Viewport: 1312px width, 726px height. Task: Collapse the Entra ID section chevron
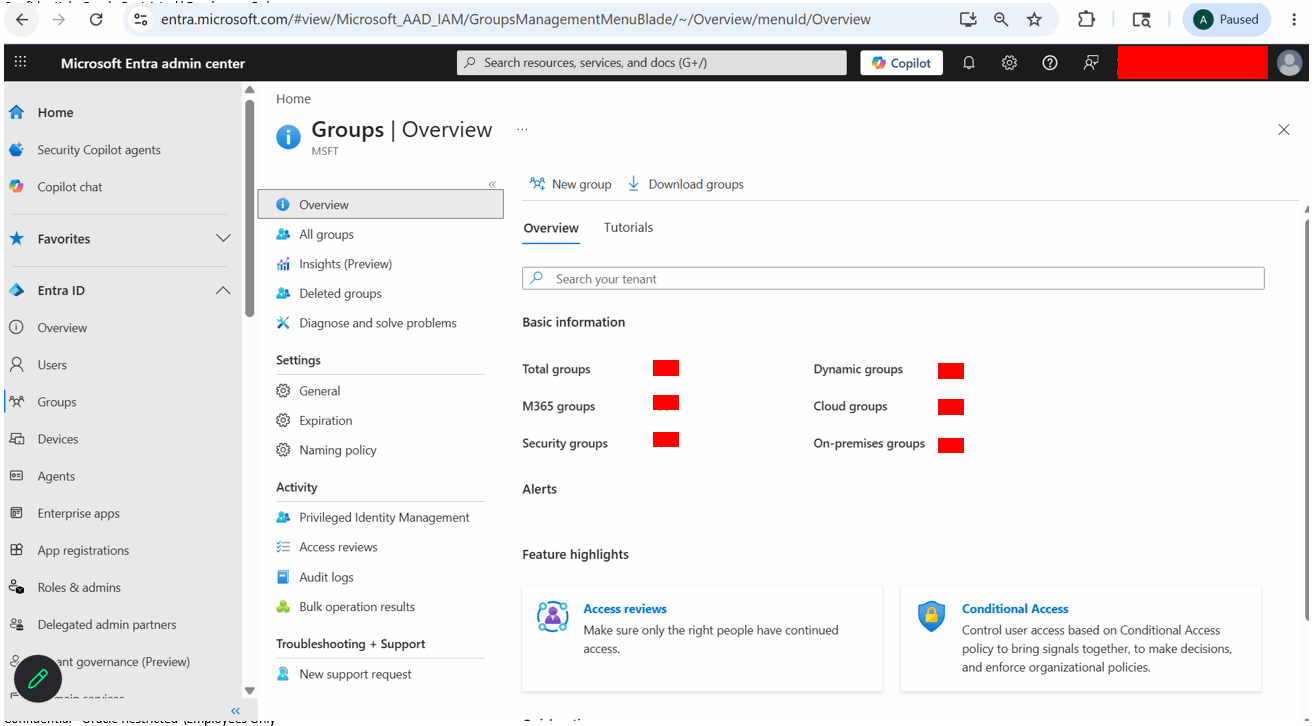(x=223, y=291)
